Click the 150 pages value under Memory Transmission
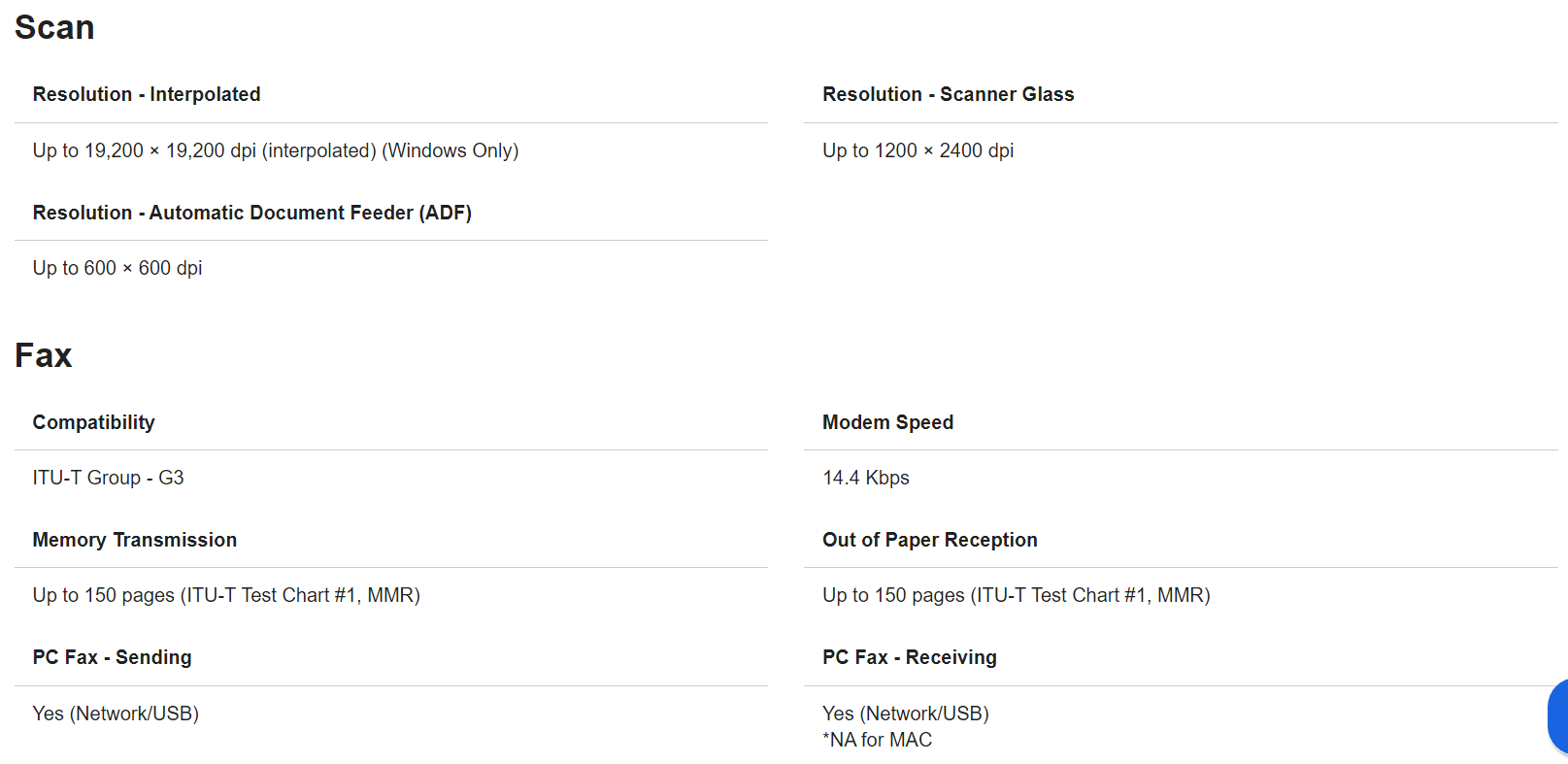 coord(225,595)
